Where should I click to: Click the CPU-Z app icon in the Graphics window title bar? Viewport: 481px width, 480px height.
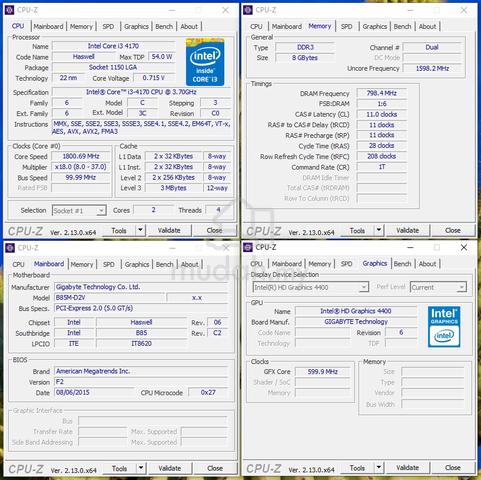click(248, 247)
